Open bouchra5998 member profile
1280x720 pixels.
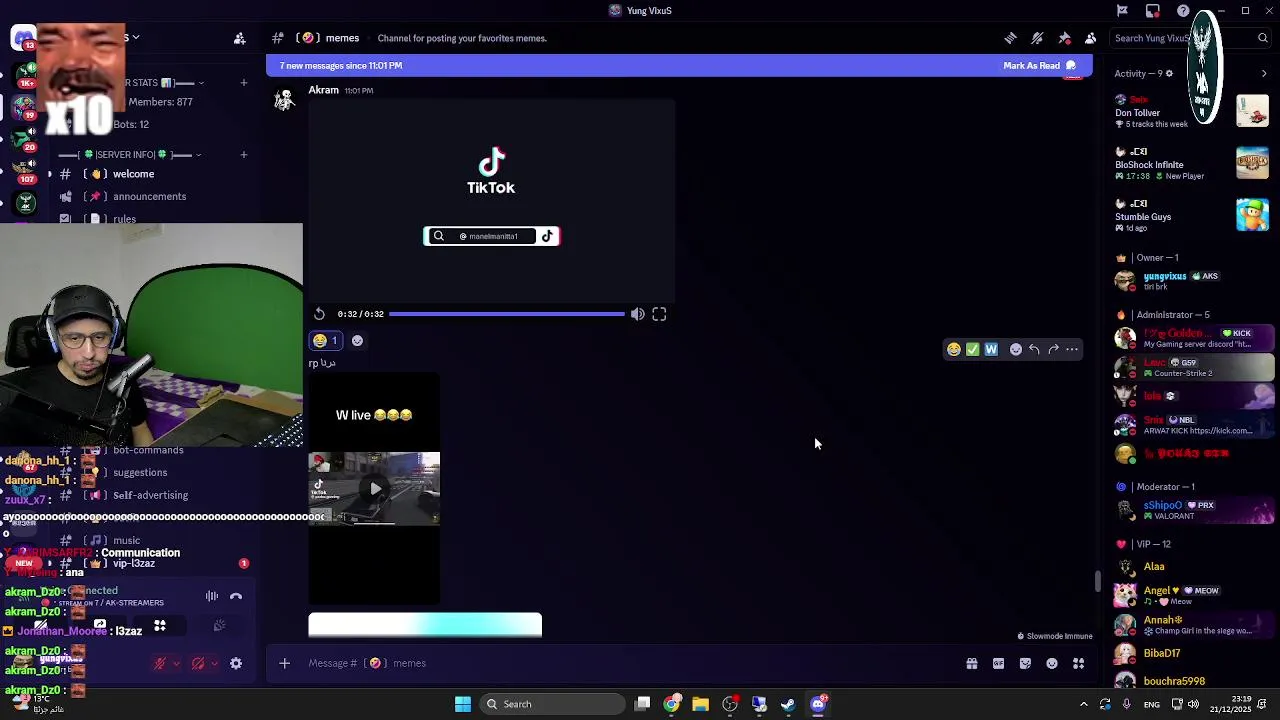click(x=1193, y=681)
